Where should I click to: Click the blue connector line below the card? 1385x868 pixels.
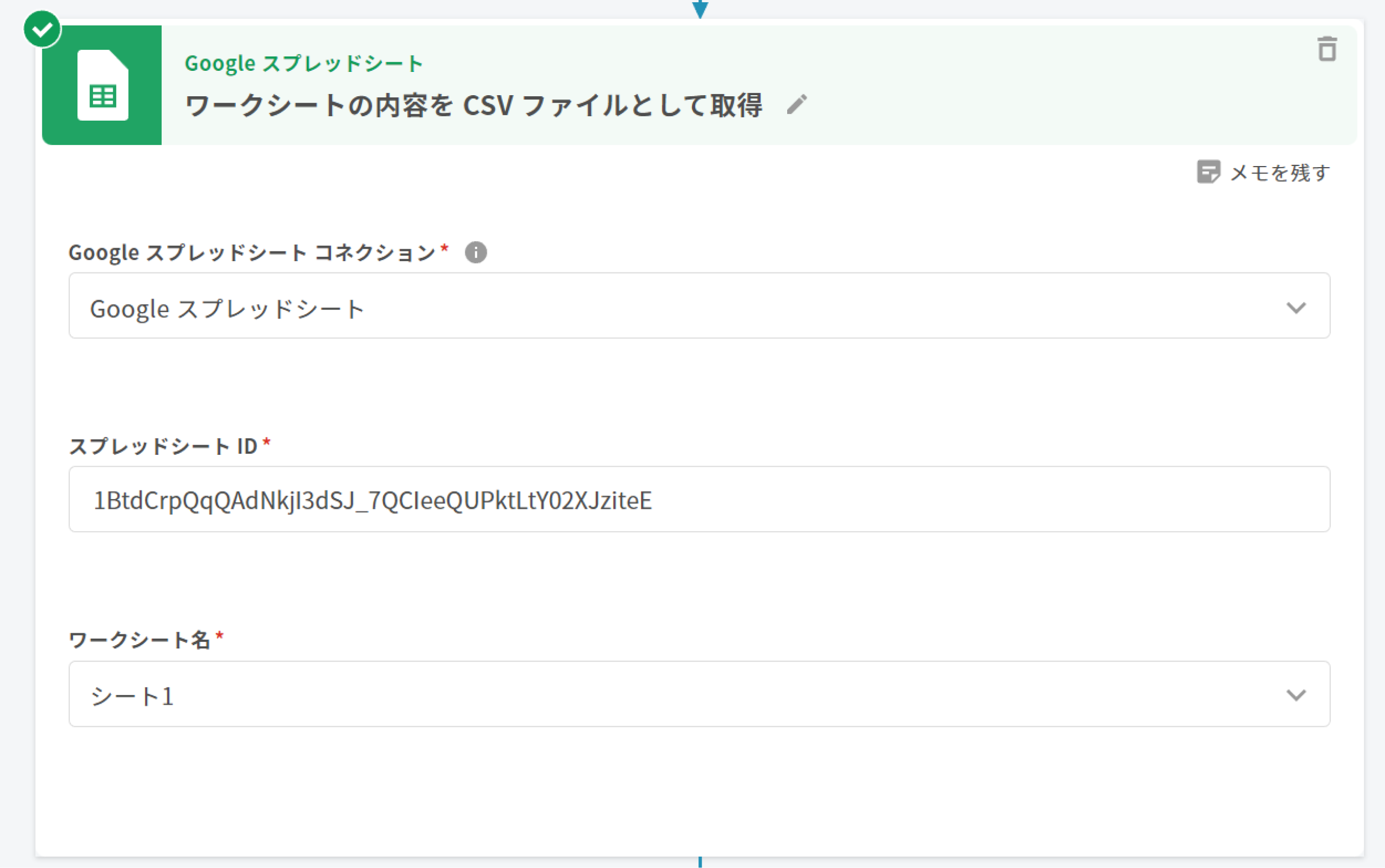click(x=700, y=862)
